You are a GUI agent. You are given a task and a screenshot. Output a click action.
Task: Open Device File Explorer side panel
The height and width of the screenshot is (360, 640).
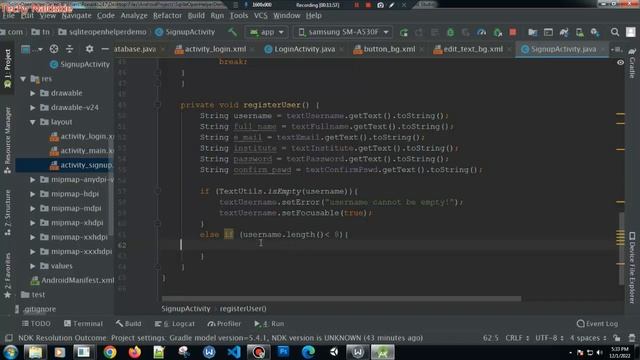pos(632,267)
